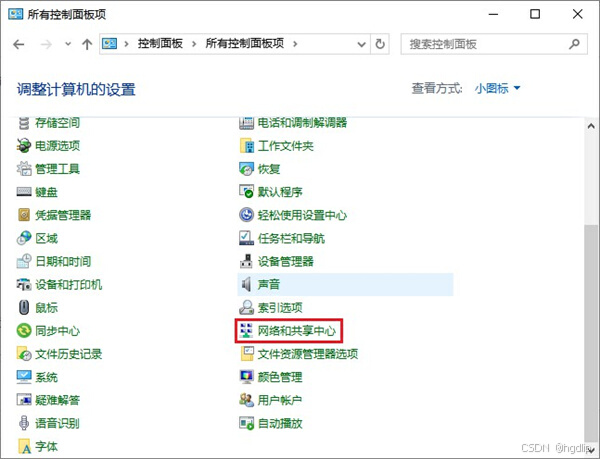Screen dimensions: 600x459
Task: Open the 工作文件夹 icon
Action: point(246,146)
